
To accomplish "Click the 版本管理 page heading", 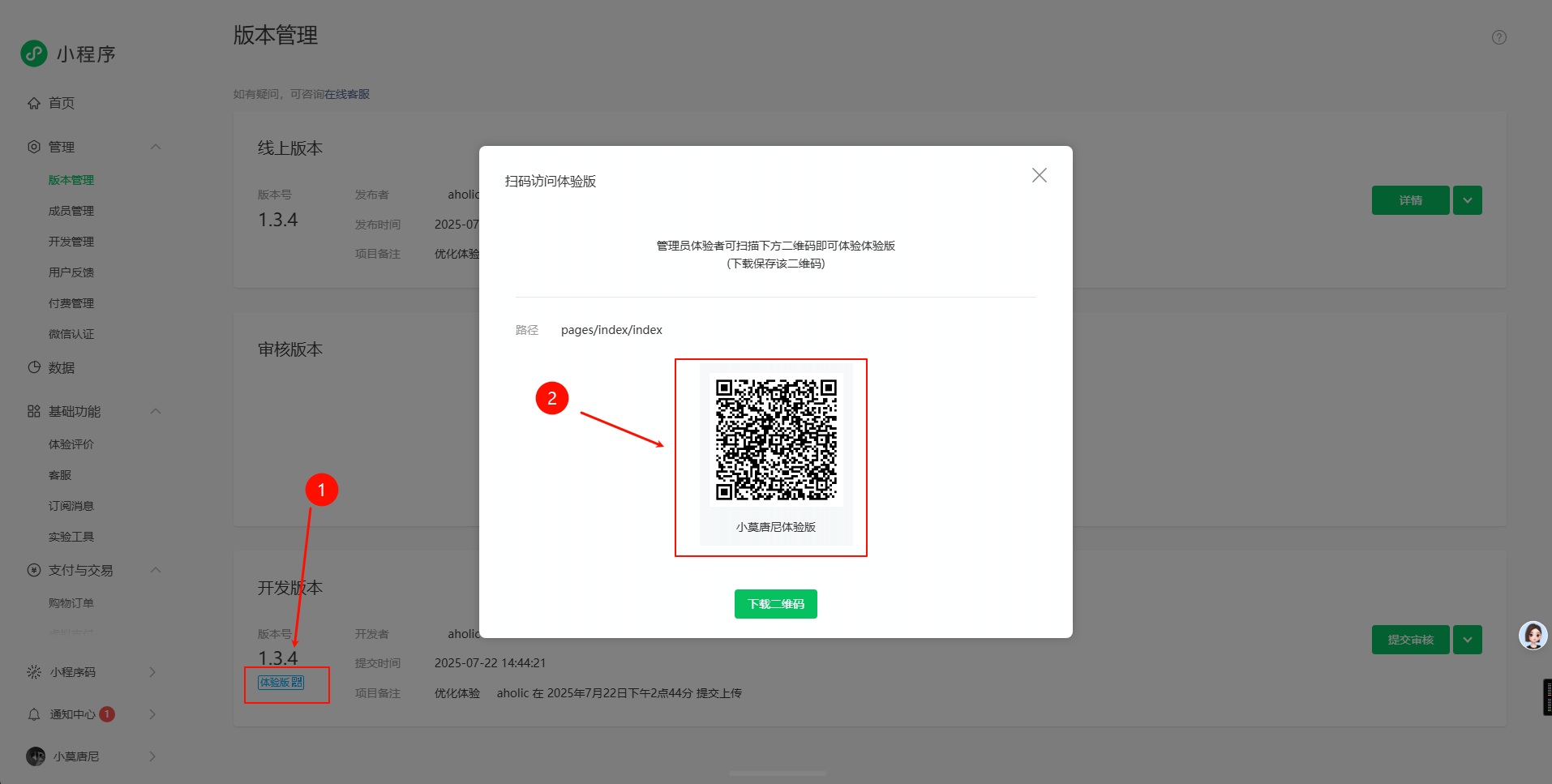I will (x=276, y=35).
